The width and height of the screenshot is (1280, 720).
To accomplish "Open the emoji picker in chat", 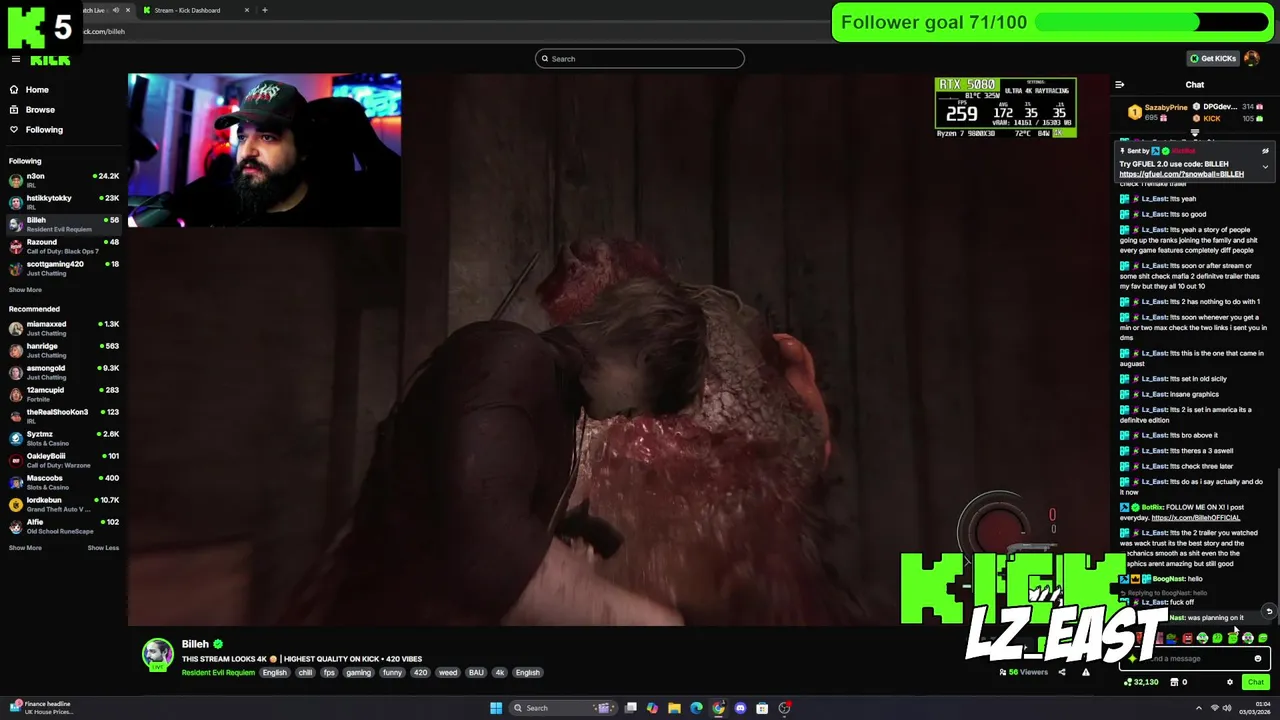I will coord(1258,659).
